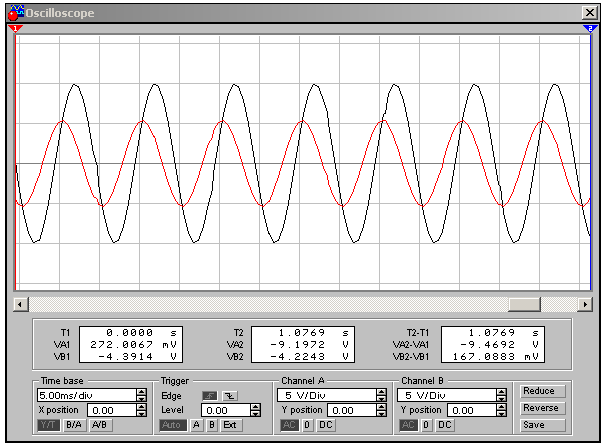Select rising edge trigger icon
605x447 pixels.
click(x=210, y=396)
